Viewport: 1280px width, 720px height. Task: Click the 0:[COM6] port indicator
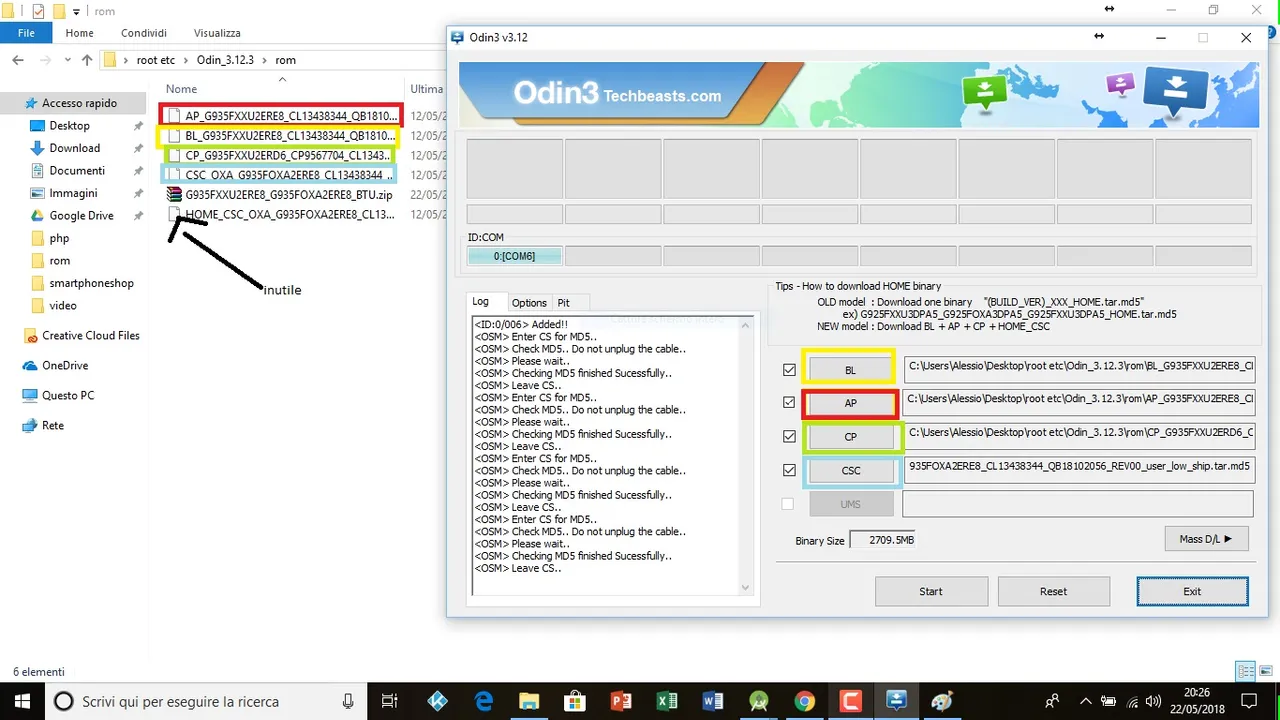(x=514, y=256)
